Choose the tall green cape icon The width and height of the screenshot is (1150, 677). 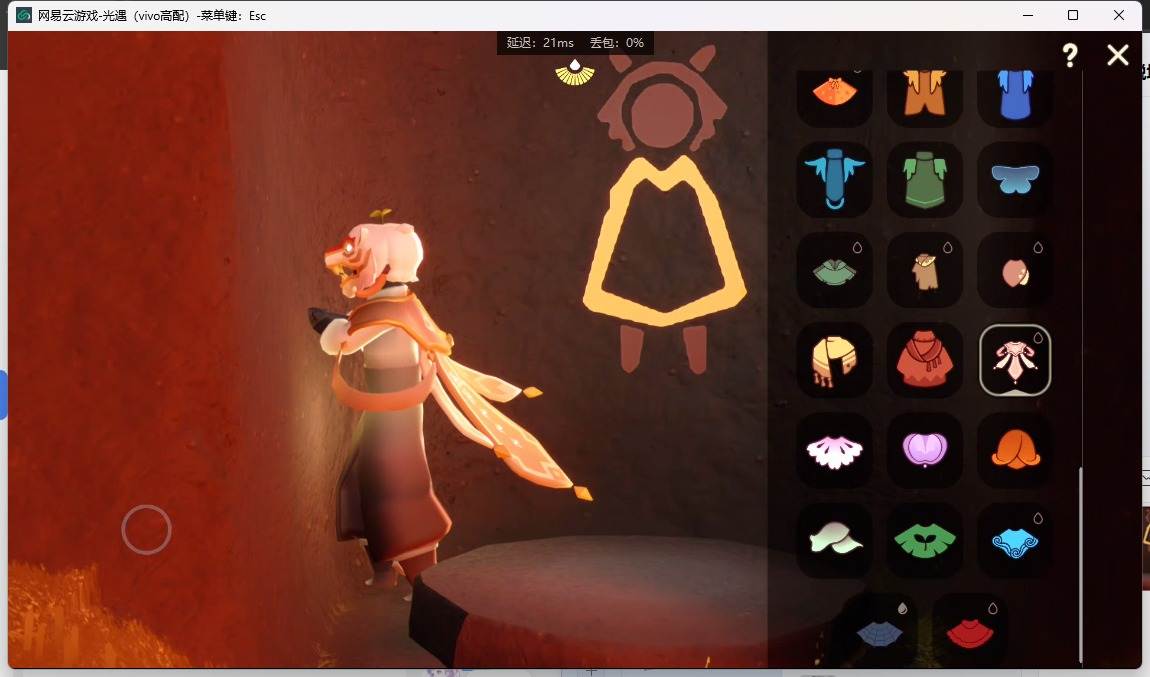[925, 179]
